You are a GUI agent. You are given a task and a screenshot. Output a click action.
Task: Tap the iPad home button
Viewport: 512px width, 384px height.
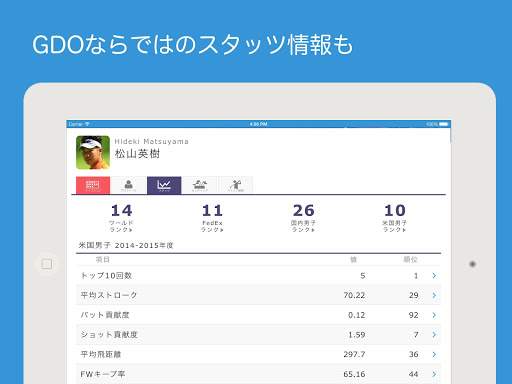coord(47,264)
